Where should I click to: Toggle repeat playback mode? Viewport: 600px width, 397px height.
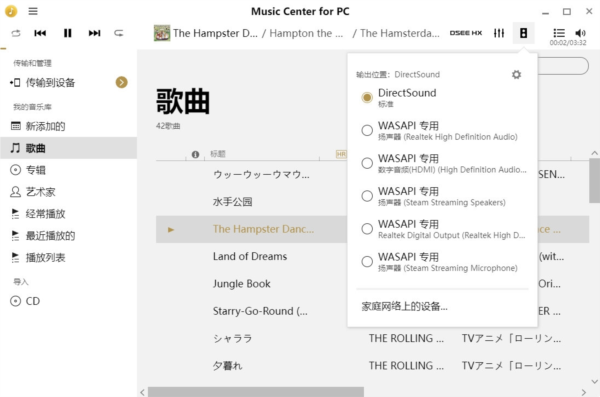pos(119,33)
